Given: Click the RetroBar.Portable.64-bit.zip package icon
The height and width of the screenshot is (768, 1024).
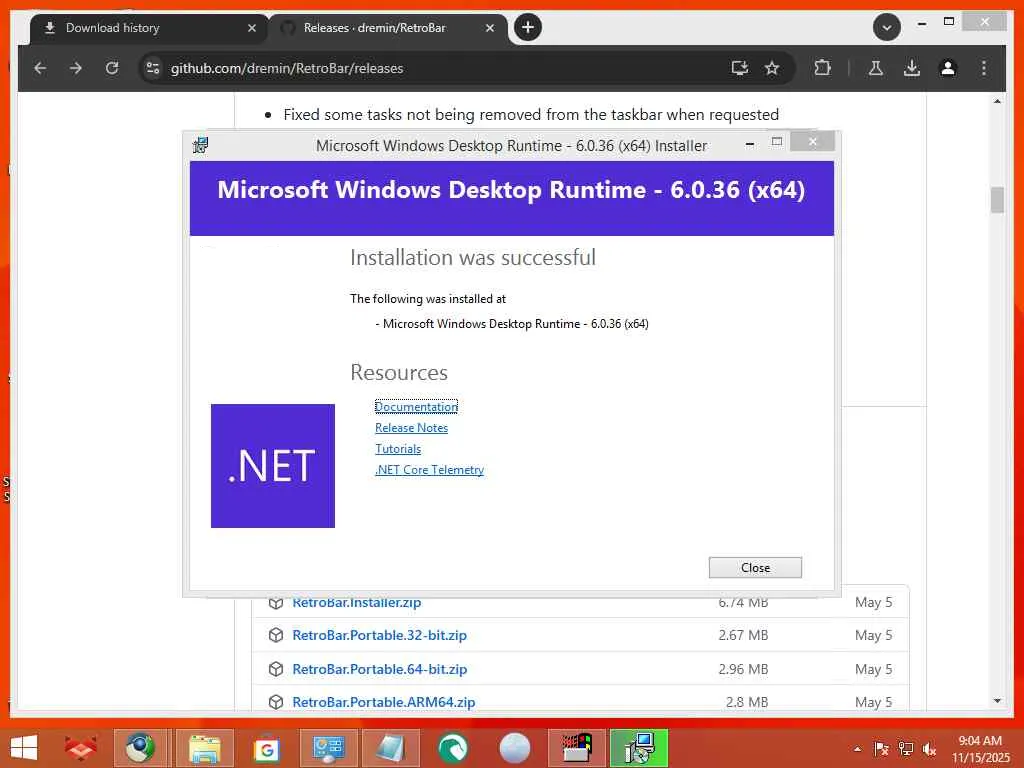Looking at the screenshot, I should [276, 669].
